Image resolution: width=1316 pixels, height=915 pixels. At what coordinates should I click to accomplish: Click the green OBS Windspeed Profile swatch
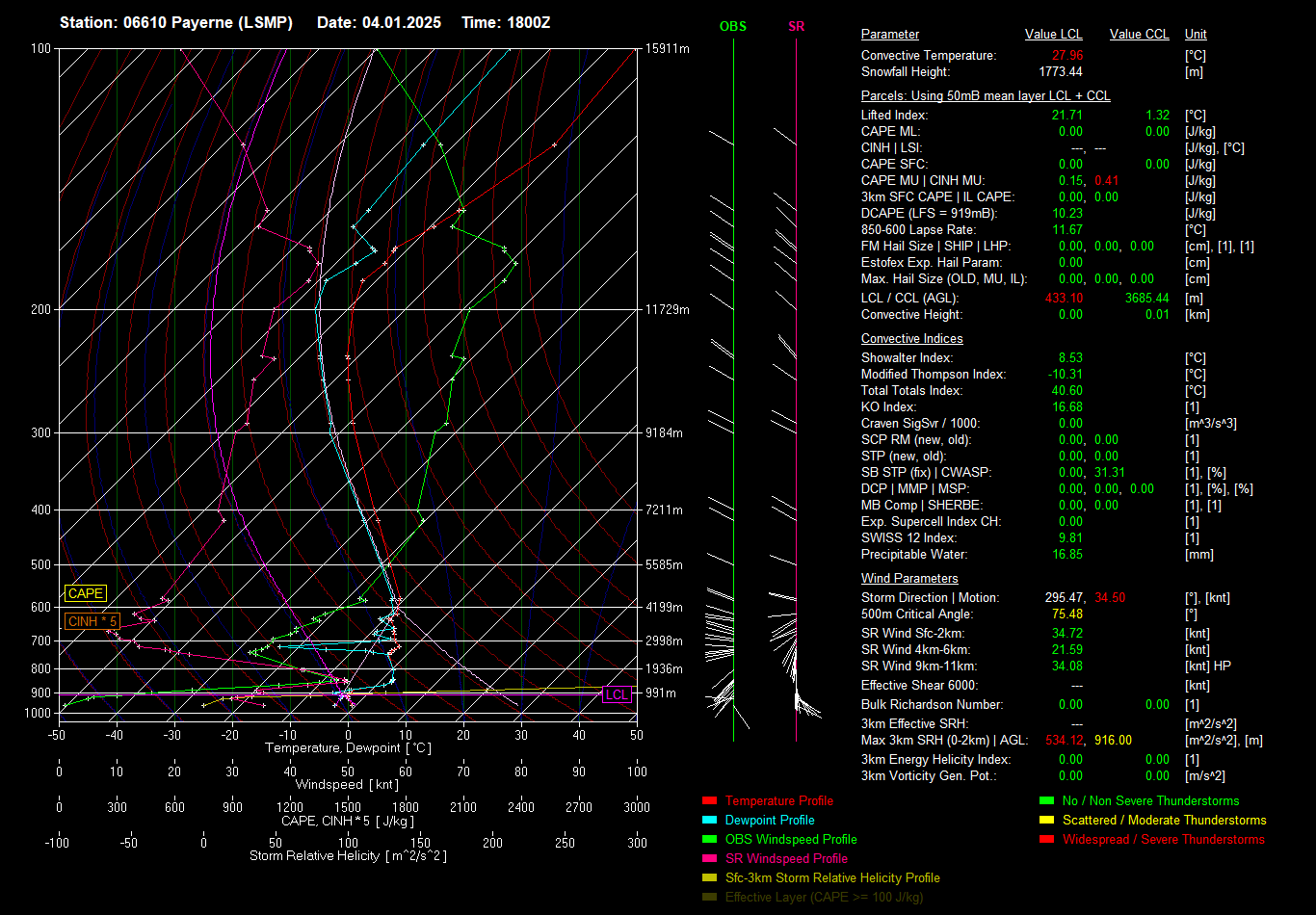coord(710,839)
